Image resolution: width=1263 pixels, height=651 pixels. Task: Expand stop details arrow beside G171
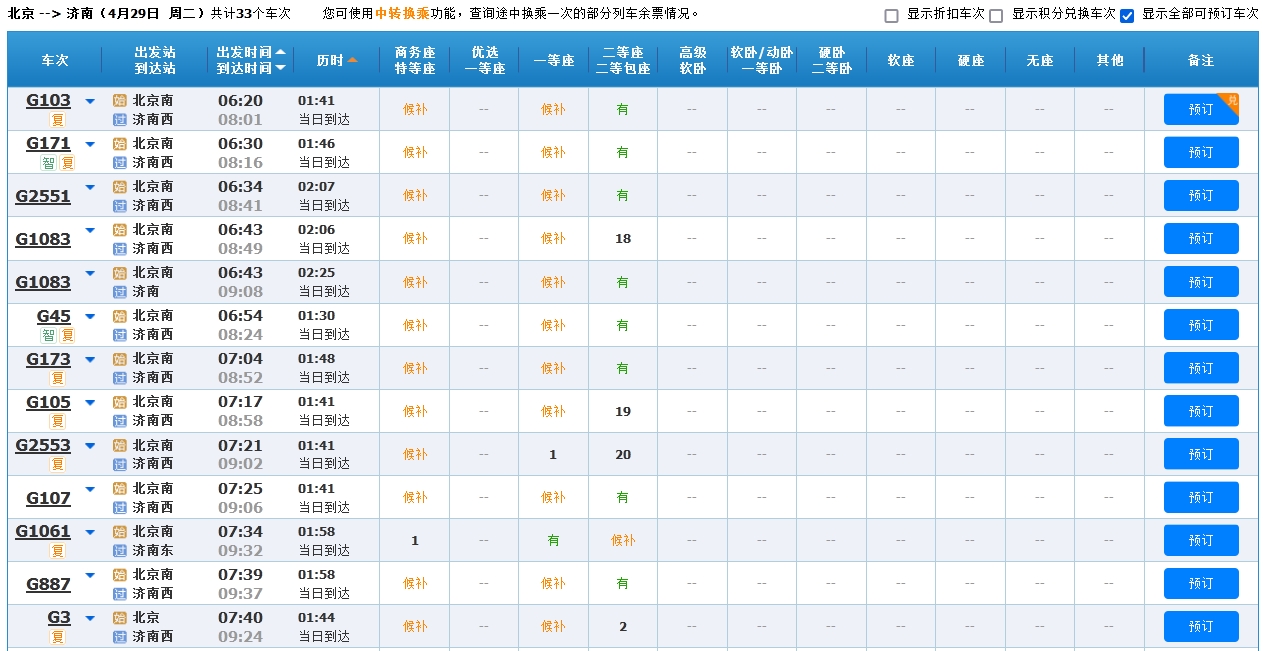click(x=90, y=144)
